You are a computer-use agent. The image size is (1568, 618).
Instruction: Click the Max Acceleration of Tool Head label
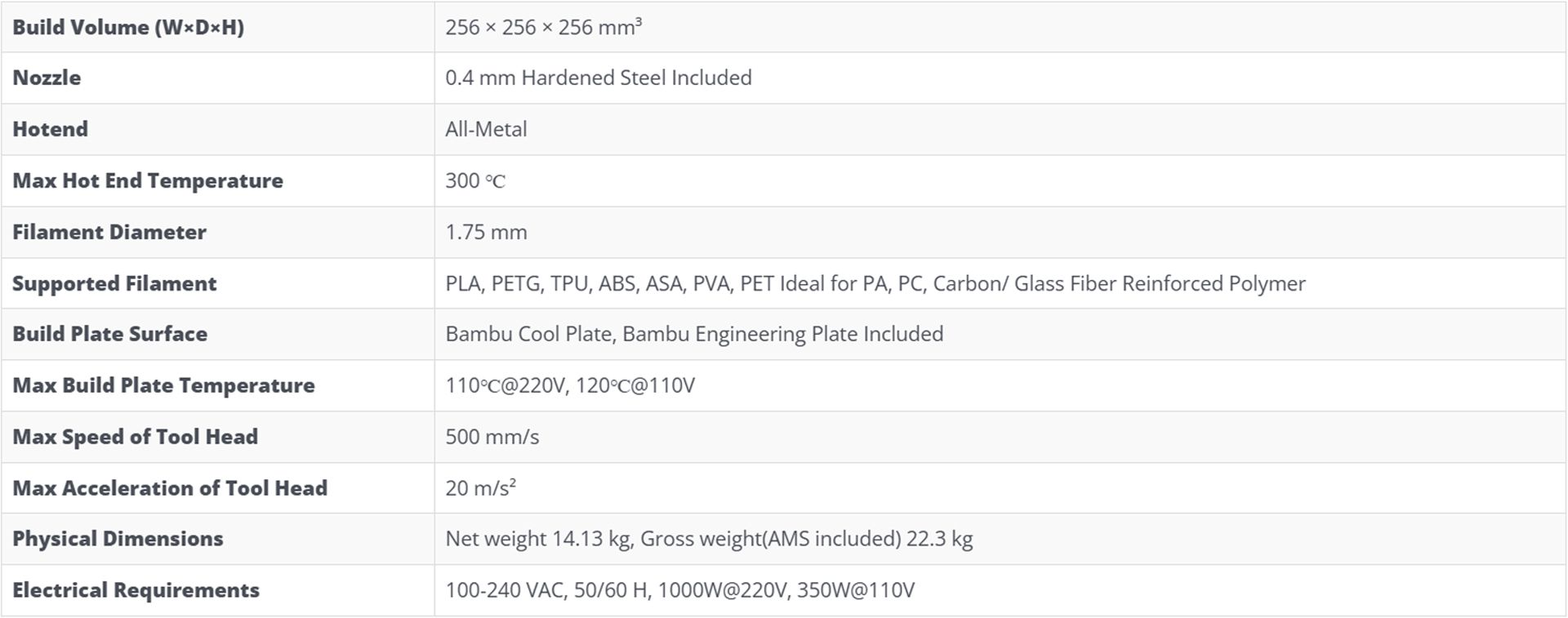[170, 489]
